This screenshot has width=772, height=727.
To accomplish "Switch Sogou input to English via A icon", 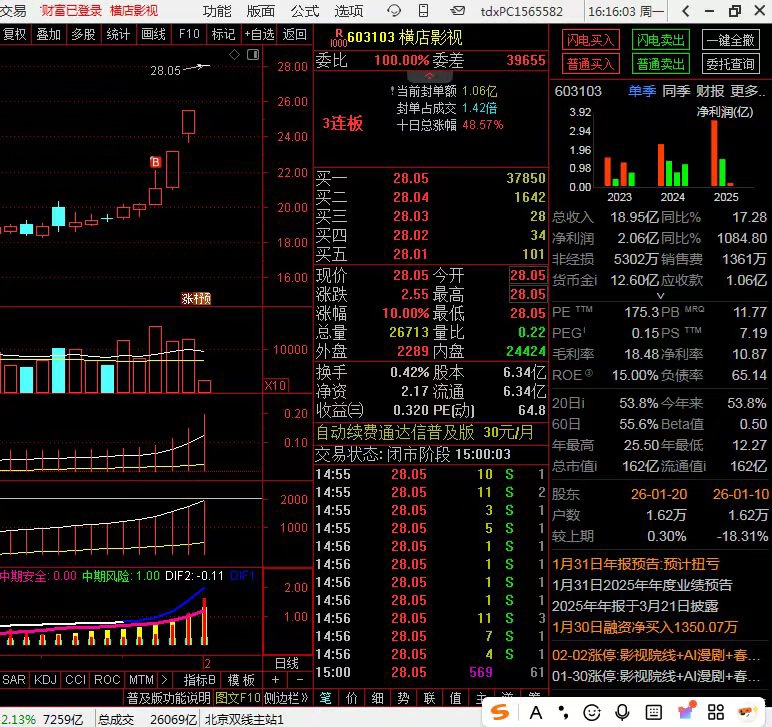I will [536, 712].
